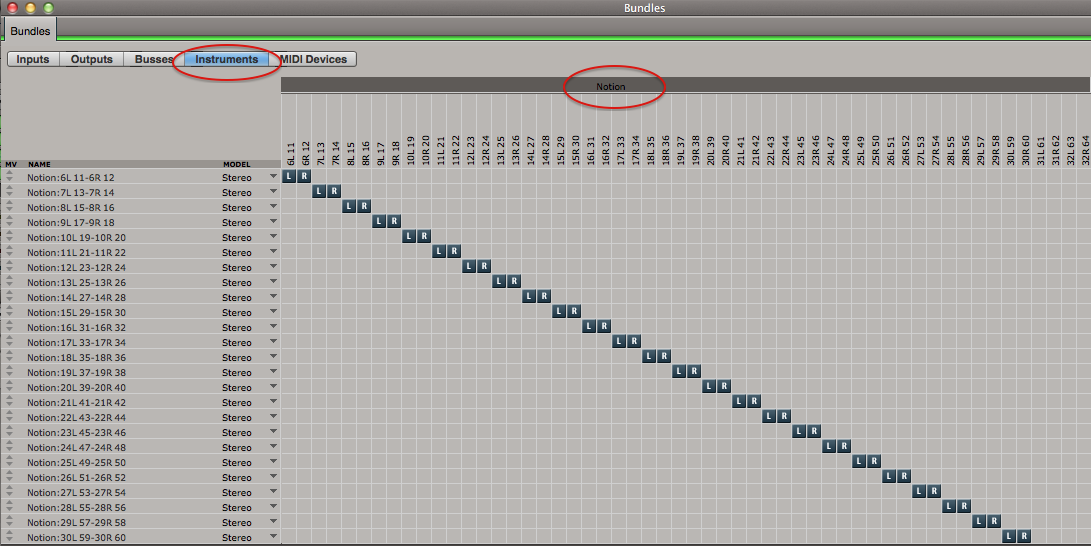Toggle R patch square in Notion:12L 23-12R 24 row
The height and width of the screenshot is (546, 1091).
(x=484, y=266)
